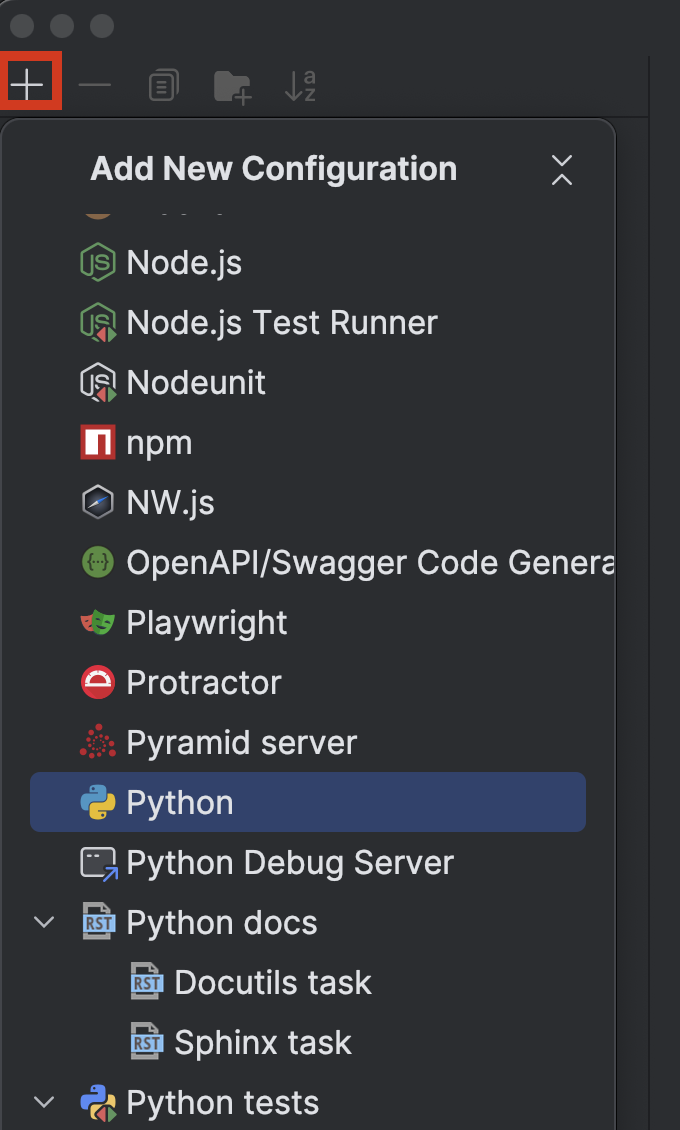680x1130 pixels.
Task: Click the Protractor red icon
Action: click(98, 682)
